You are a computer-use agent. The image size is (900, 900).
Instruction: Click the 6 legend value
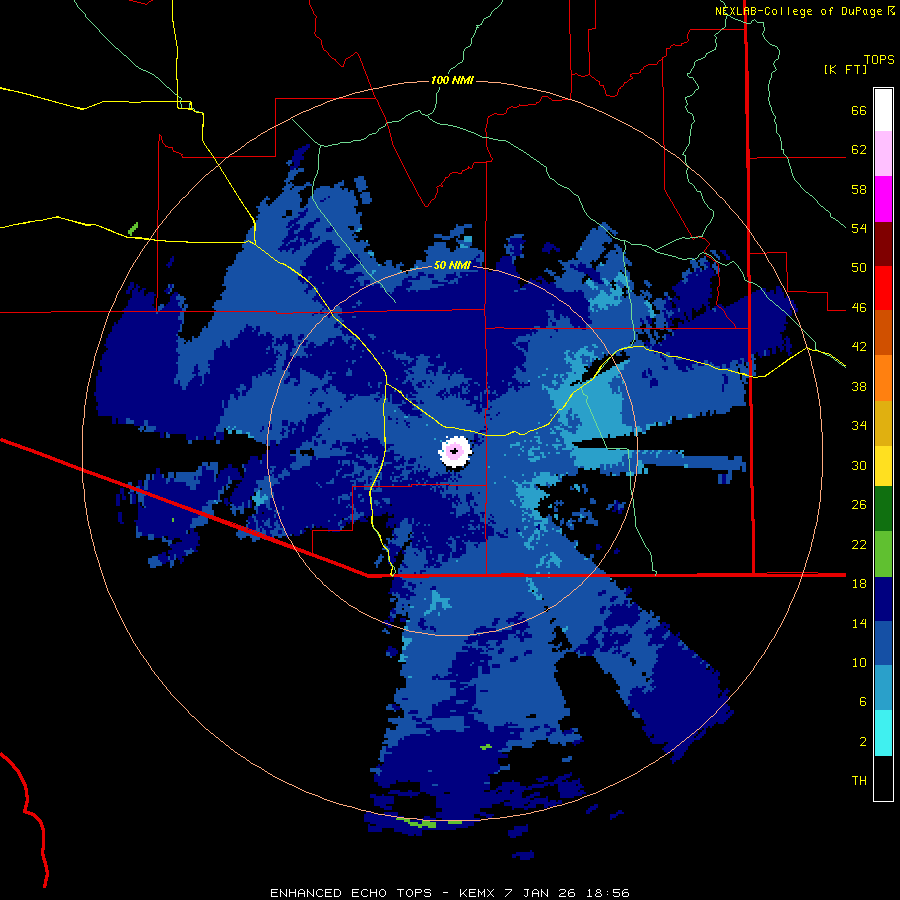[x=863, y=702]
